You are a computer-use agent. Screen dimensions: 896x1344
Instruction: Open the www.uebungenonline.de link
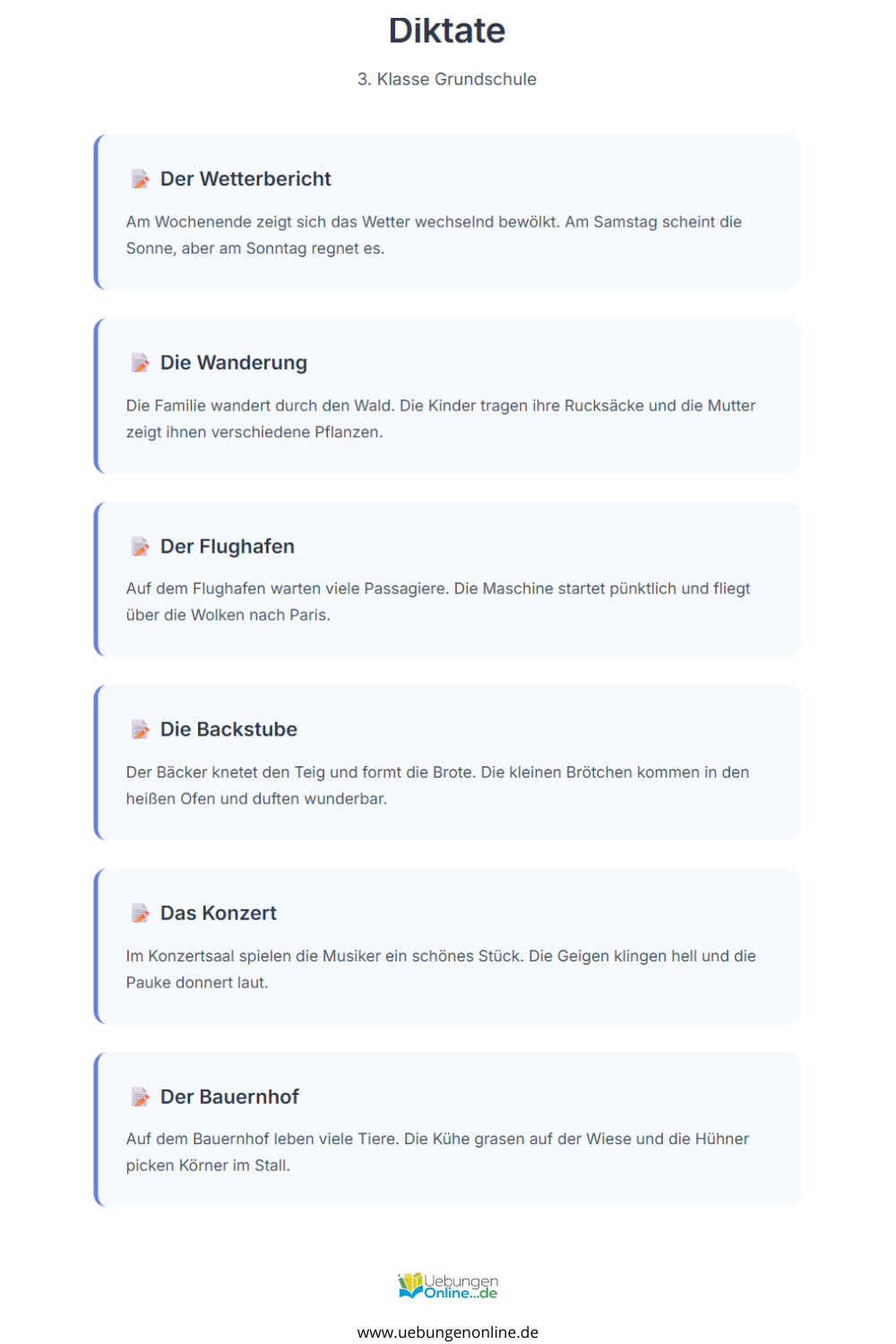click(x=448, y=1332)
